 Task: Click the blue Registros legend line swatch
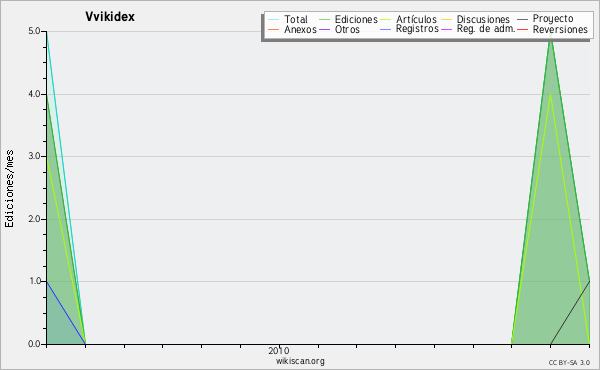coord(386,29)
